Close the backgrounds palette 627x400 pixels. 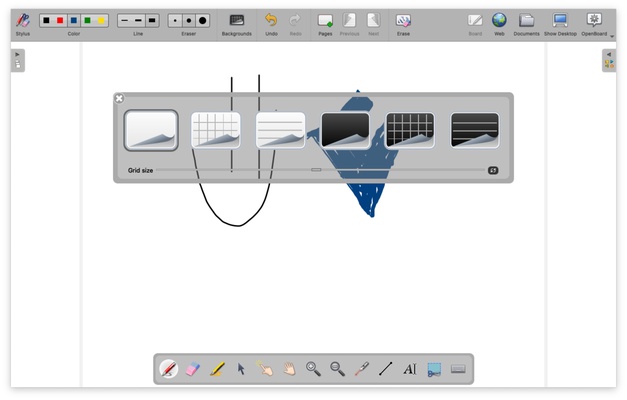point(119,98)
